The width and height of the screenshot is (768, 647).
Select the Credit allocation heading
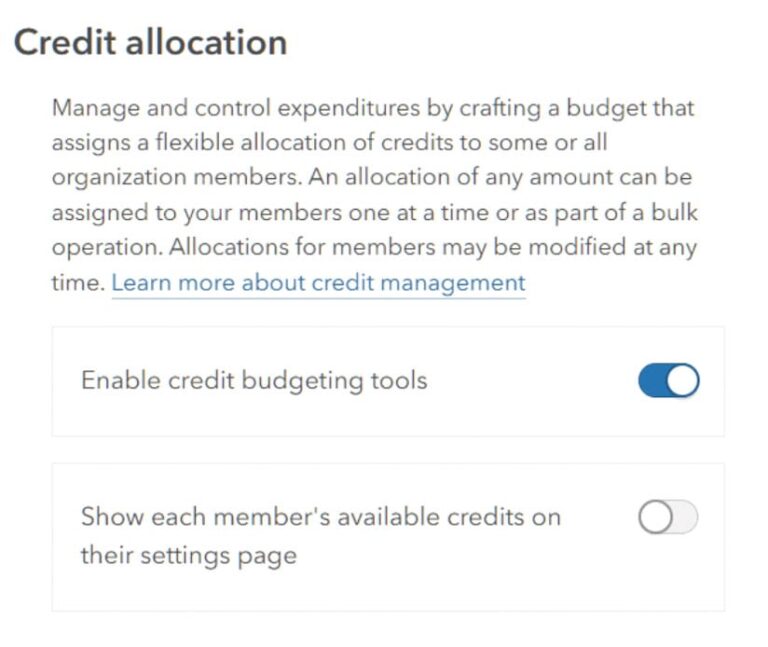(x=150, y=43)
